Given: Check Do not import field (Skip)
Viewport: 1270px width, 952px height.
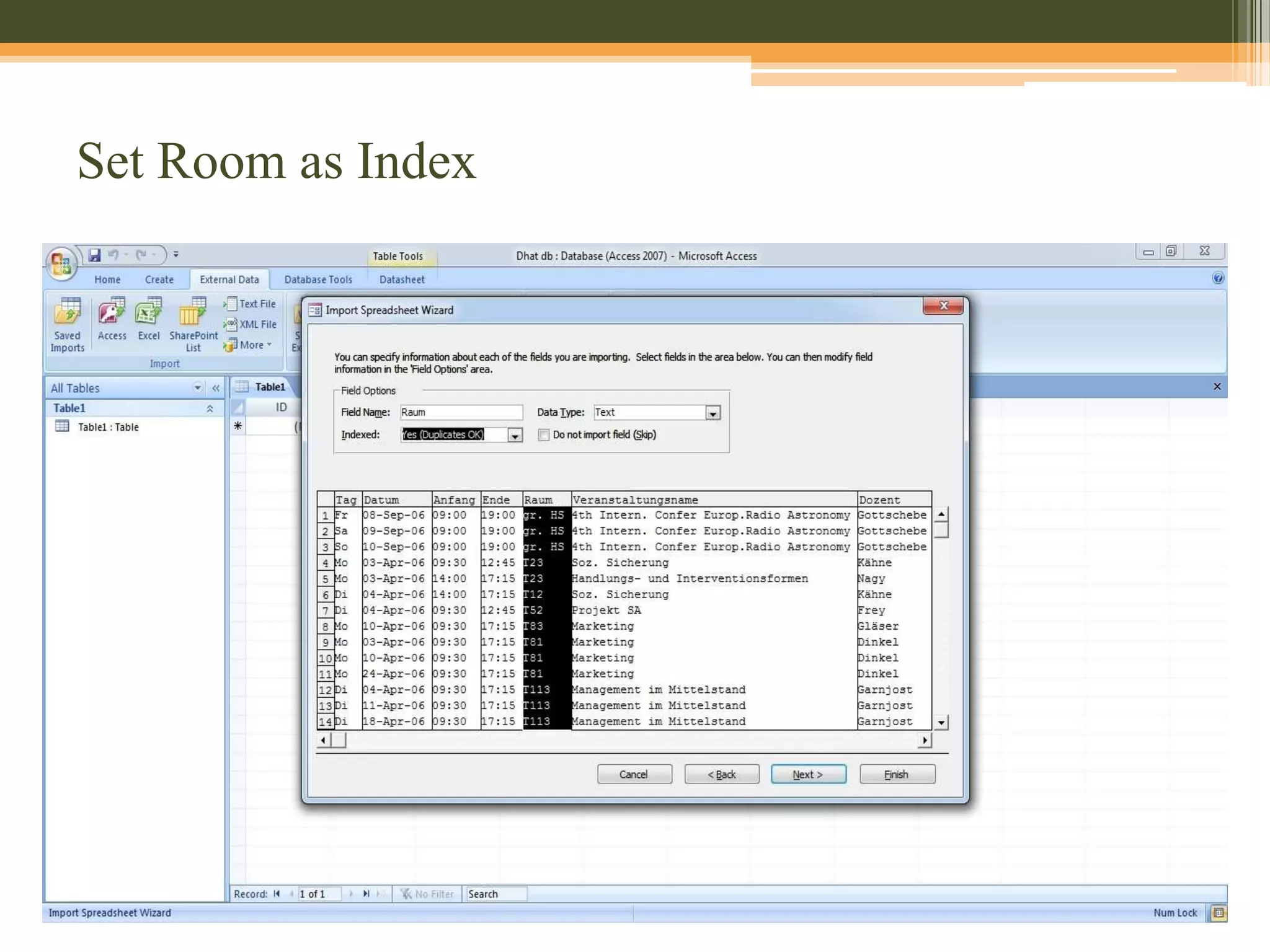Looking at the screenshot, I should [x=544, y=435].
